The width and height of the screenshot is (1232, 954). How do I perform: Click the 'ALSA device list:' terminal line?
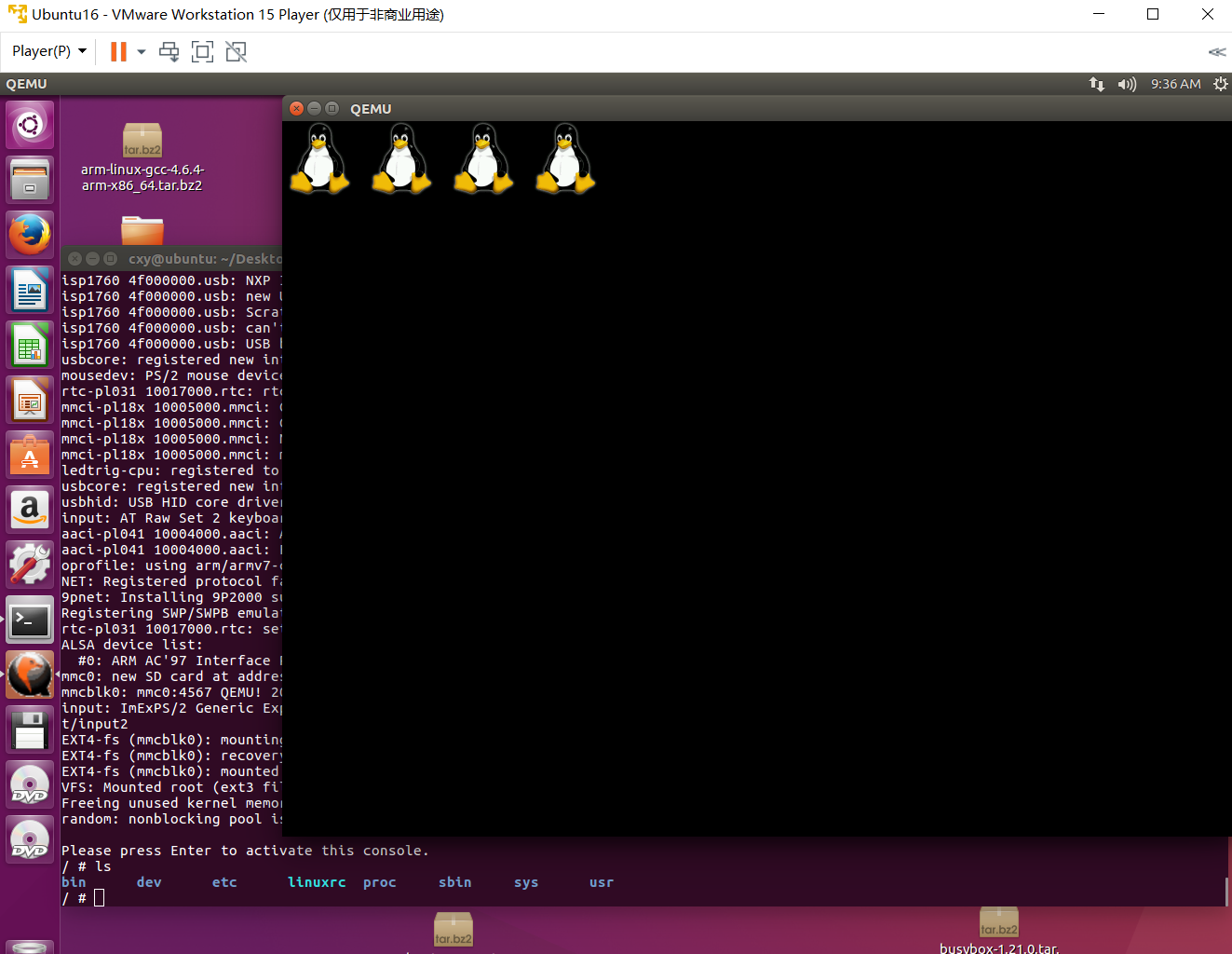(x=131, y=645)
